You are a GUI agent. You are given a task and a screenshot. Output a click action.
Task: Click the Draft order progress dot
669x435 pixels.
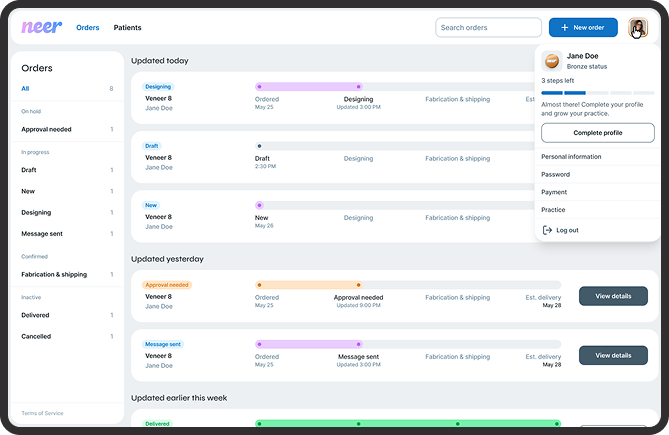click(259, 146)
